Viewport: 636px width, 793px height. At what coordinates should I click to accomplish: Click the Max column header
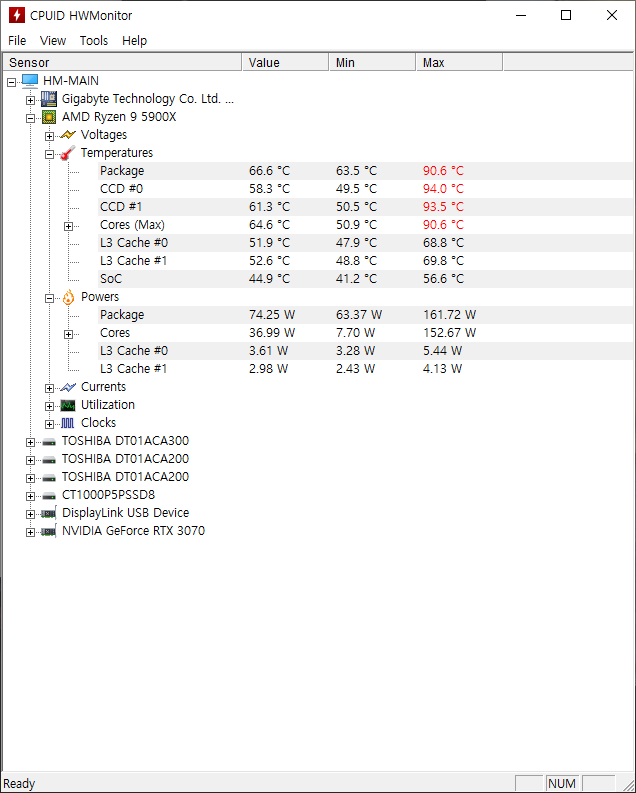pyautogui.click(x=458, y=63)
